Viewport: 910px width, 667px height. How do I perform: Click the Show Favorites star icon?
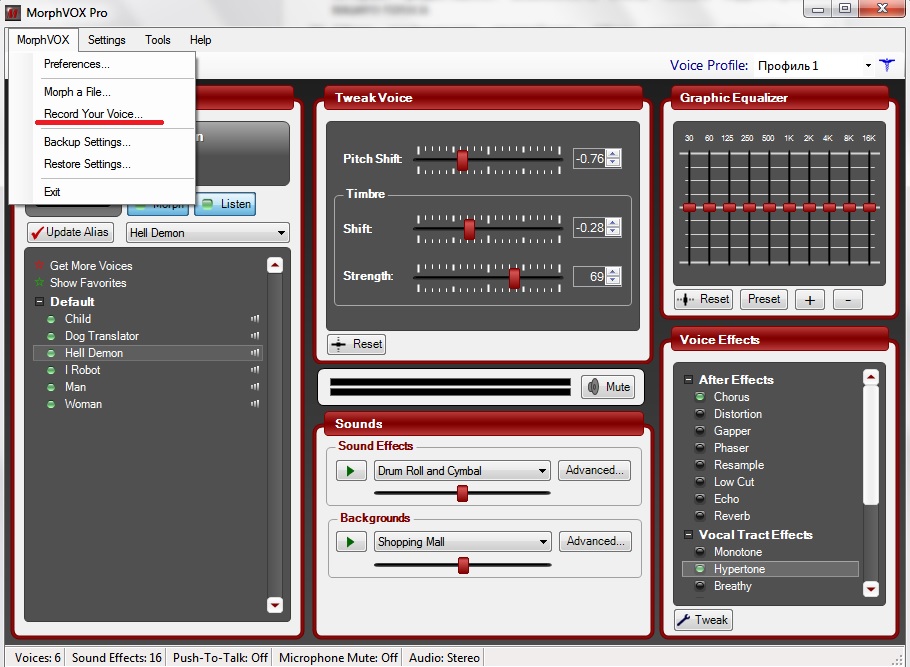[x=39, y=282]
